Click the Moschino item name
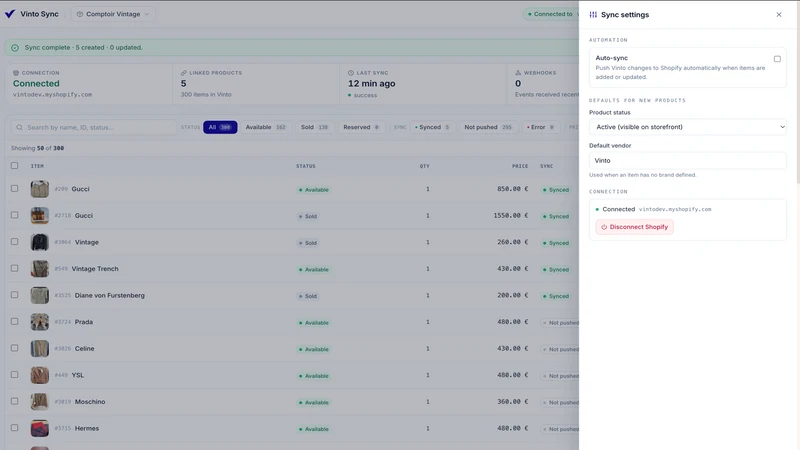This screenshot has height=450, width=800. pos(90,402)
